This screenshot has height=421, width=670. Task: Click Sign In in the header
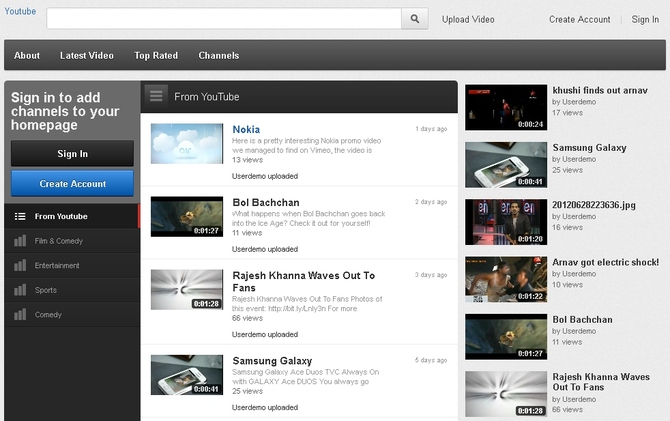(x=645, y=19)
